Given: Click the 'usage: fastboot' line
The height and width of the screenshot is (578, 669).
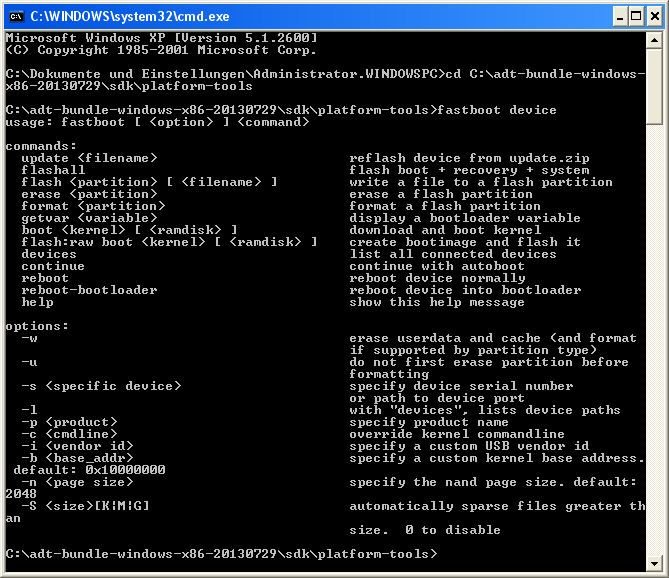Looking at the screenshot, I should (157, 122).
